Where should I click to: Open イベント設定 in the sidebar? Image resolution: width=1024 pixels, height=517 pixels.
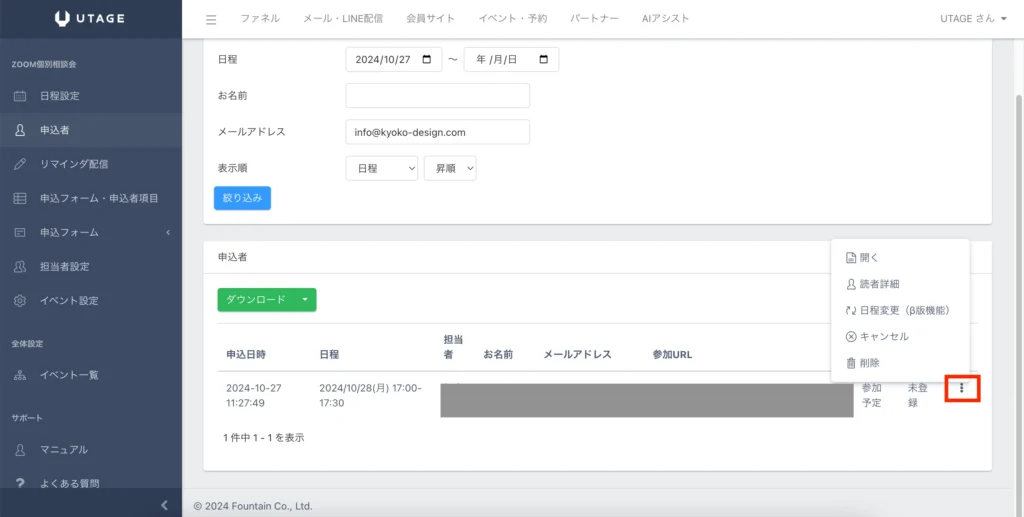coord(91,300)
